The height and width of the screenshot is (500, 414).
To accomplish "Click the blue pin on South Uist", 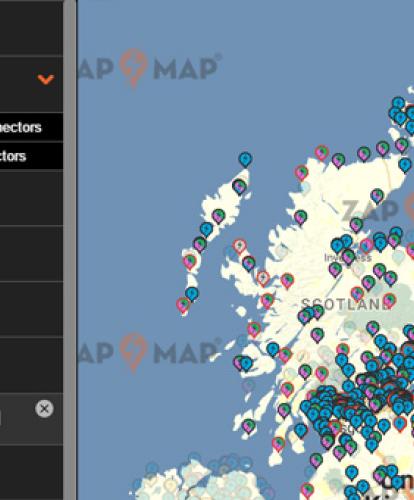I will (192, 295).
